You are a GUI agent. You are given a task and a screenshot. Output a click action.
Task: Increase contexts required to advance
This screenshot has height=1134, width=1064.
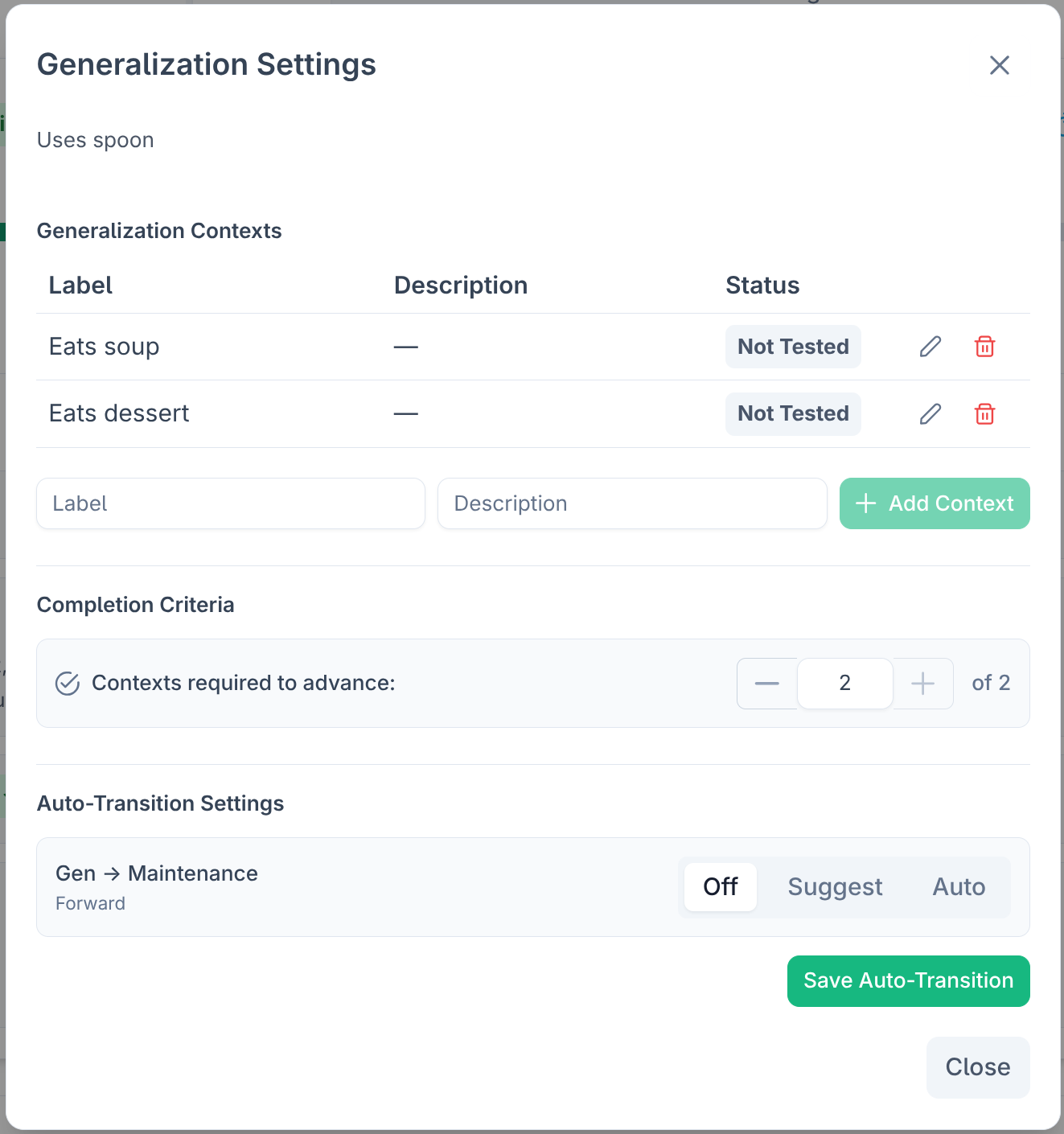(922, 683)
